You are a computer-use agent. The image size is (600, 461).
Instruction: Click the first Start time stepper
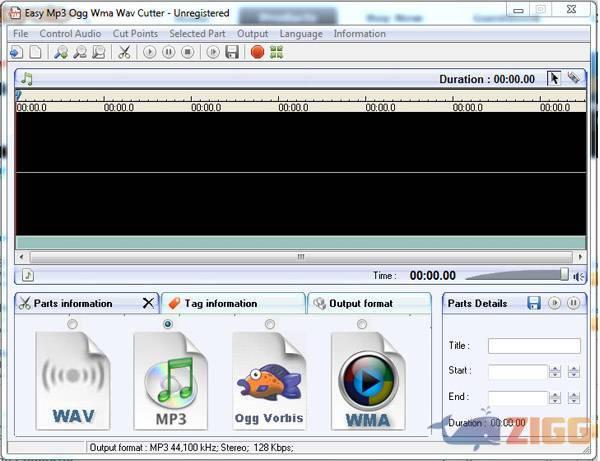[x=555, y=371]
